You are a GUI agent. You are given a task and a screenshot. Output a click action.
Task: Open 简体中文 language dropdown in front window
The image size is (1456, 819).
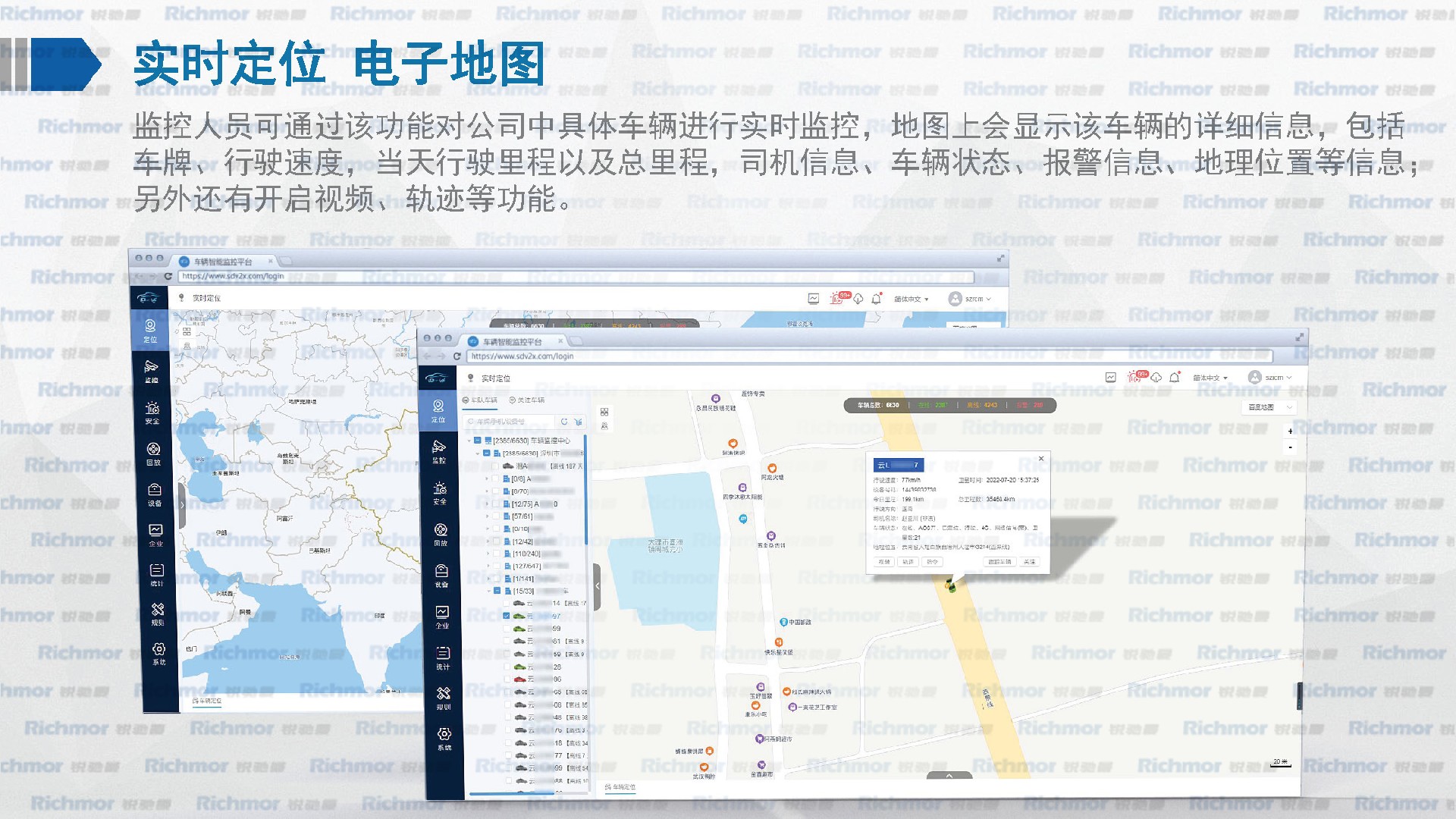pyautogui.click(x=1210, y=378)
